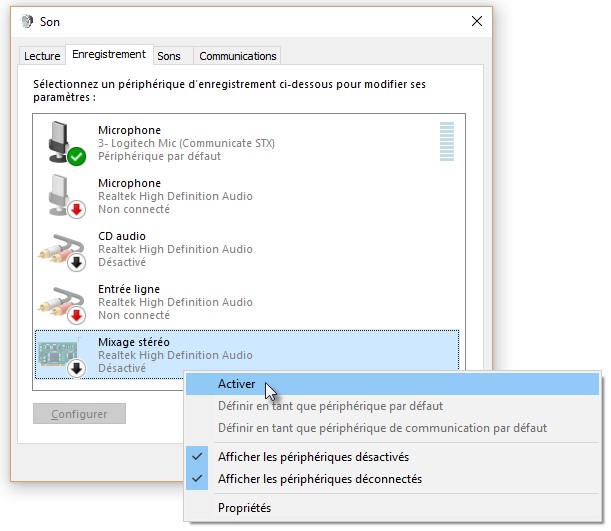611x531 pixels.
Task: Select the CD audio device entry text
Action: pyautogui.click(x=175, y=249)
